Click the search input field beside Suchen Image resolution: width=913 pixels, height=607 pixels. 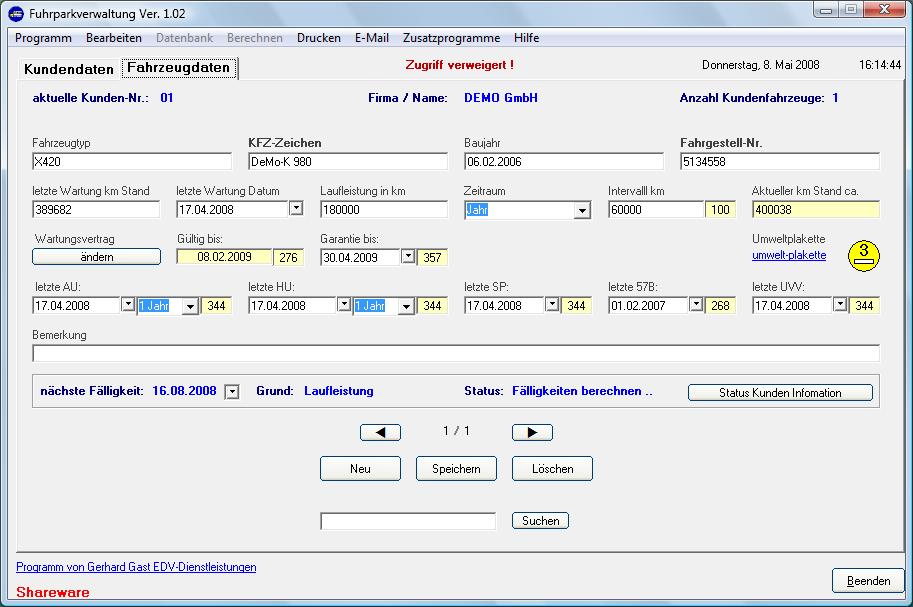407,521
